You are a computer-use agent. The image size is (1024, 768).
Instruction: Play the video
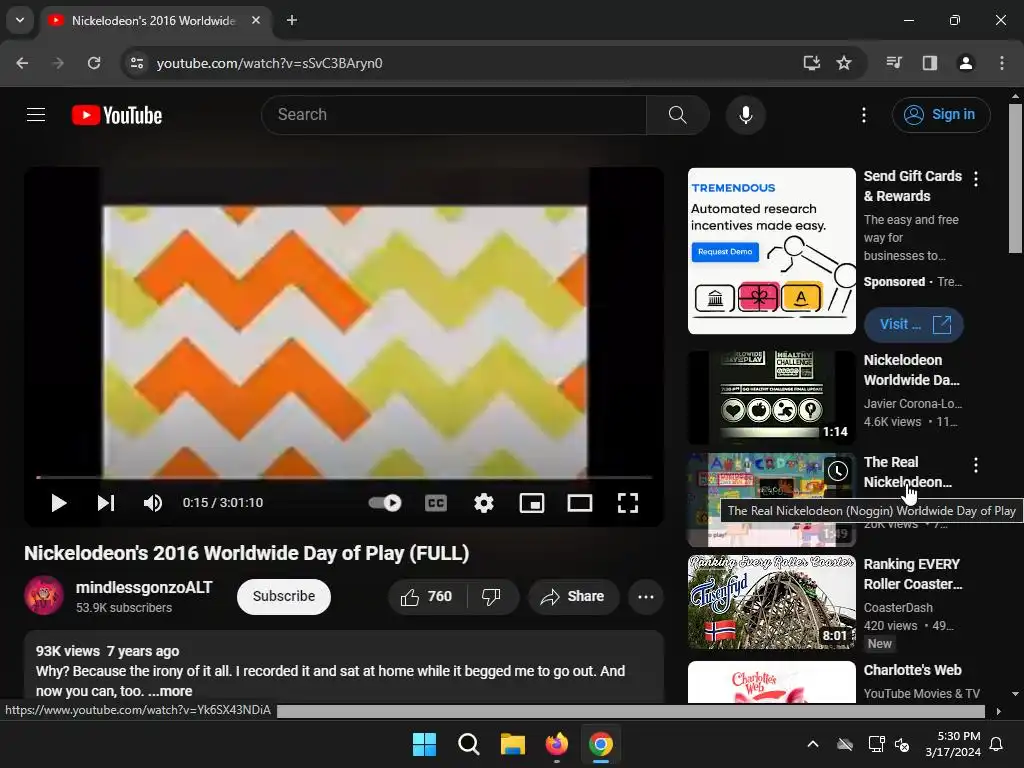[59, 503]
